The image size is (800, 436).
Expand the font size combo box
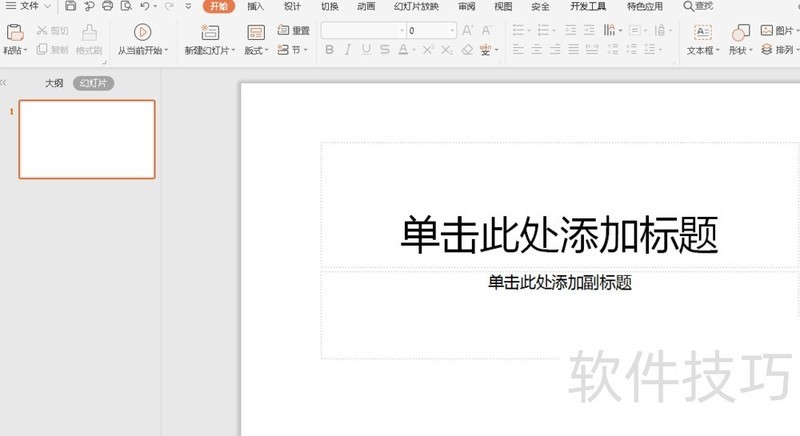452,31
